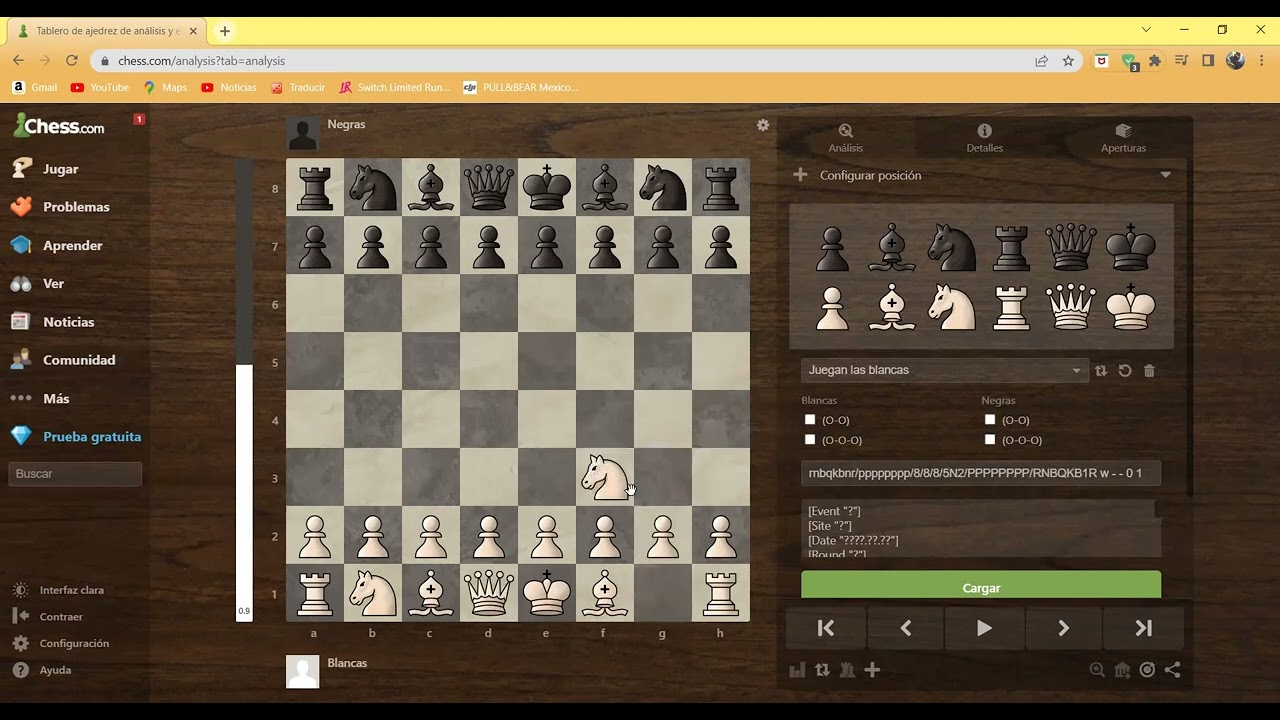Viewport: 1280px width, 720px height.
Task: Collapse the Configurar posición panel arrow
Action: tap(1165, 175)
